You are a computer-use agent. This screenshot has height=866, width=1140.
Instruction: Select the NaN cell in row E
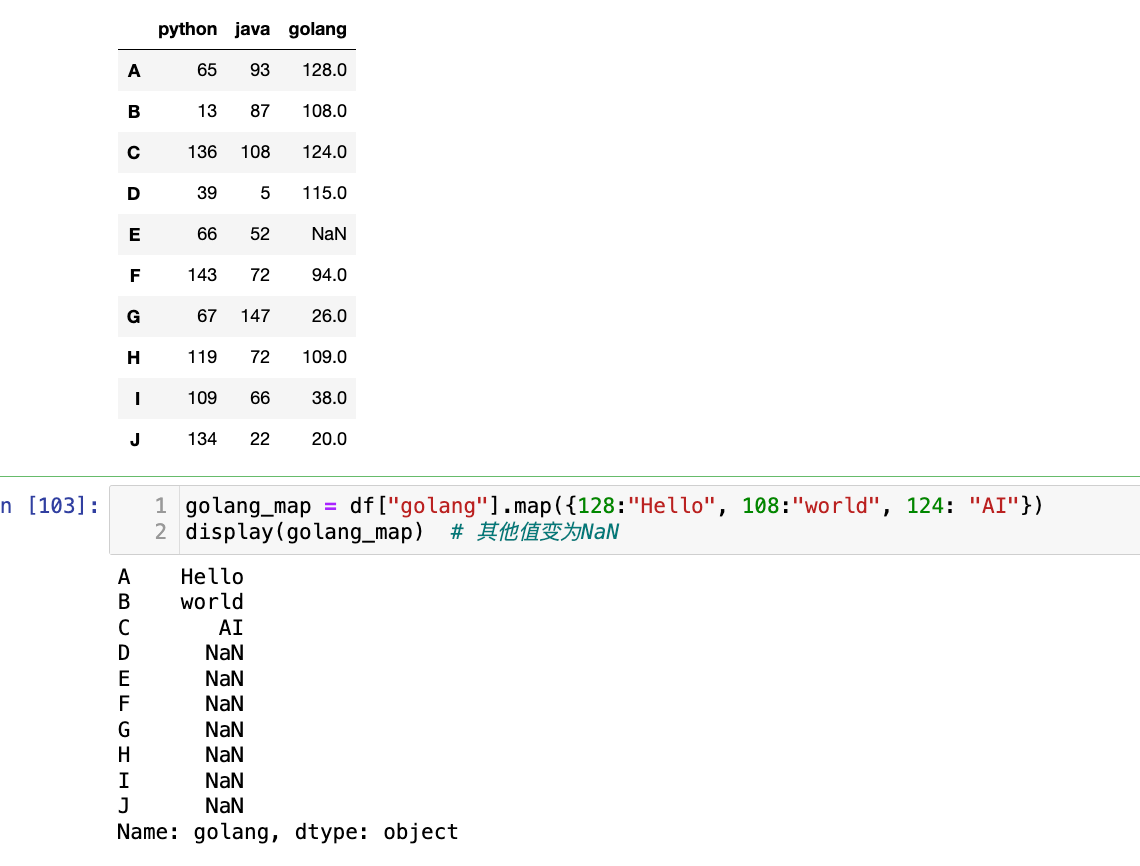(x=328, y=234)
